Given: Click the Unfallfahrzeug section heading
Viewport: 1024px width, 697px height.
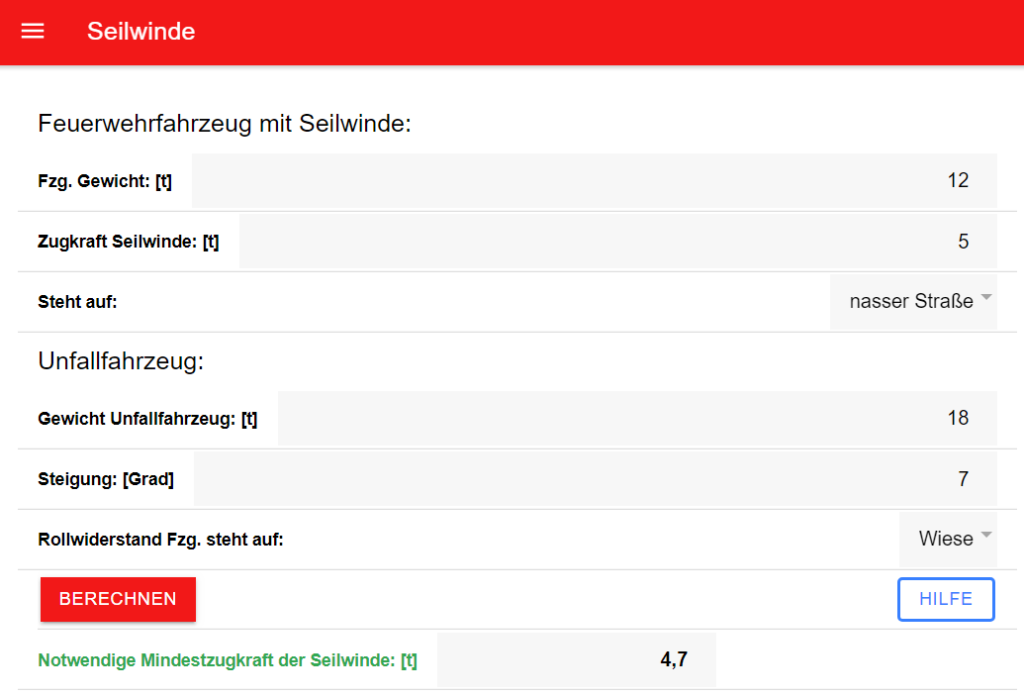Looking at the screenshot, I should [121, 361].
